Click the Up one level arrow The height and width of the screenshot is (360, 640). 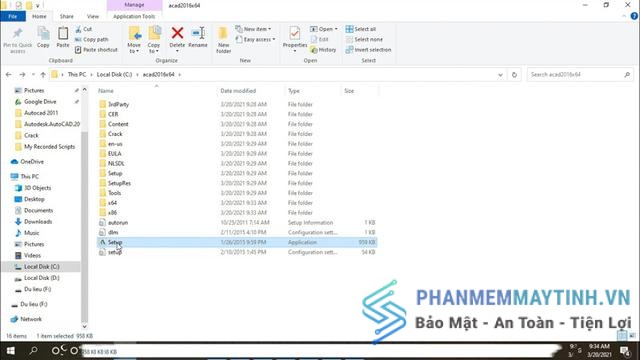coord(43,75)
